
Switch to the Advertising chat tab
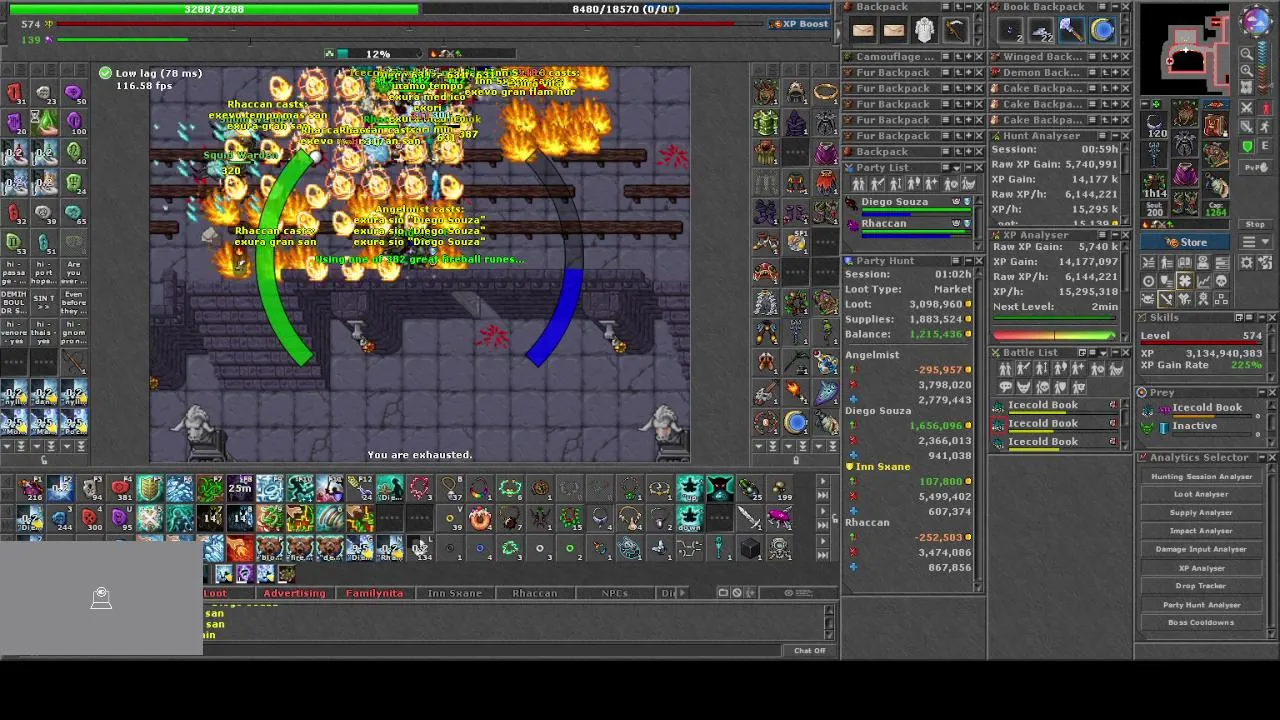[x=294, y=593]
